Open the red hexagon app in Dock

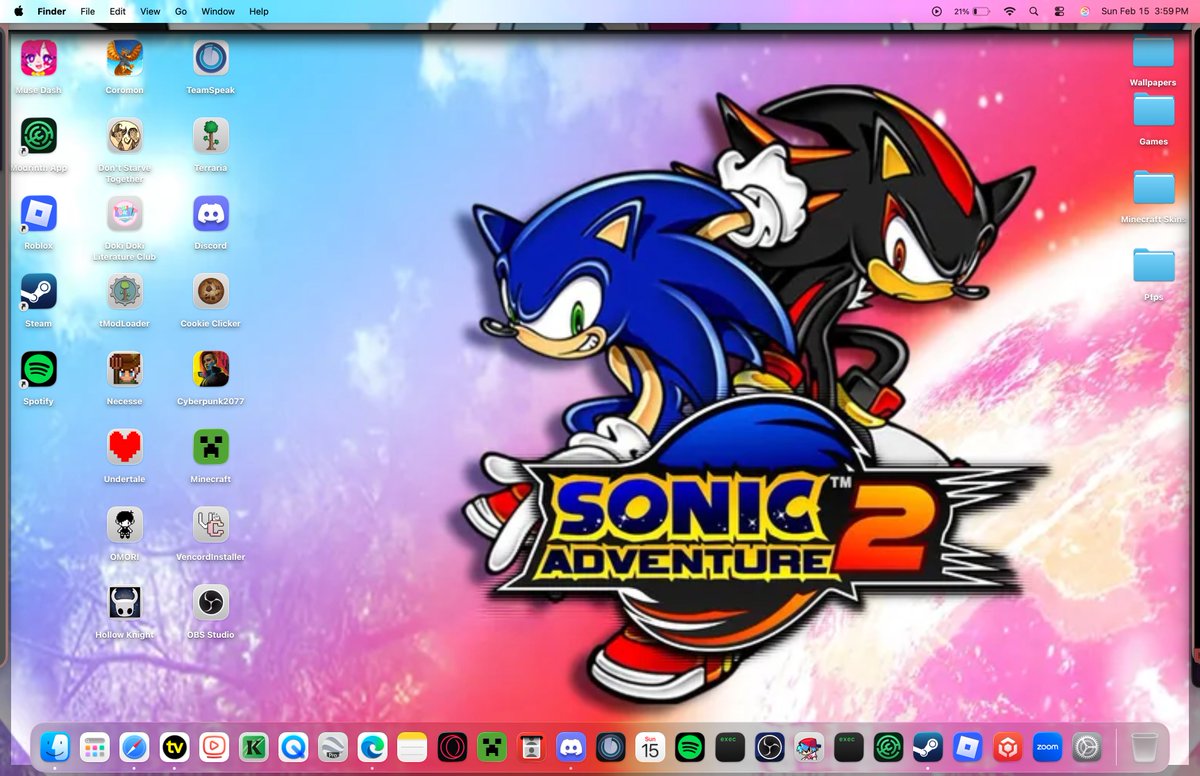click(x=1007, y=746)
